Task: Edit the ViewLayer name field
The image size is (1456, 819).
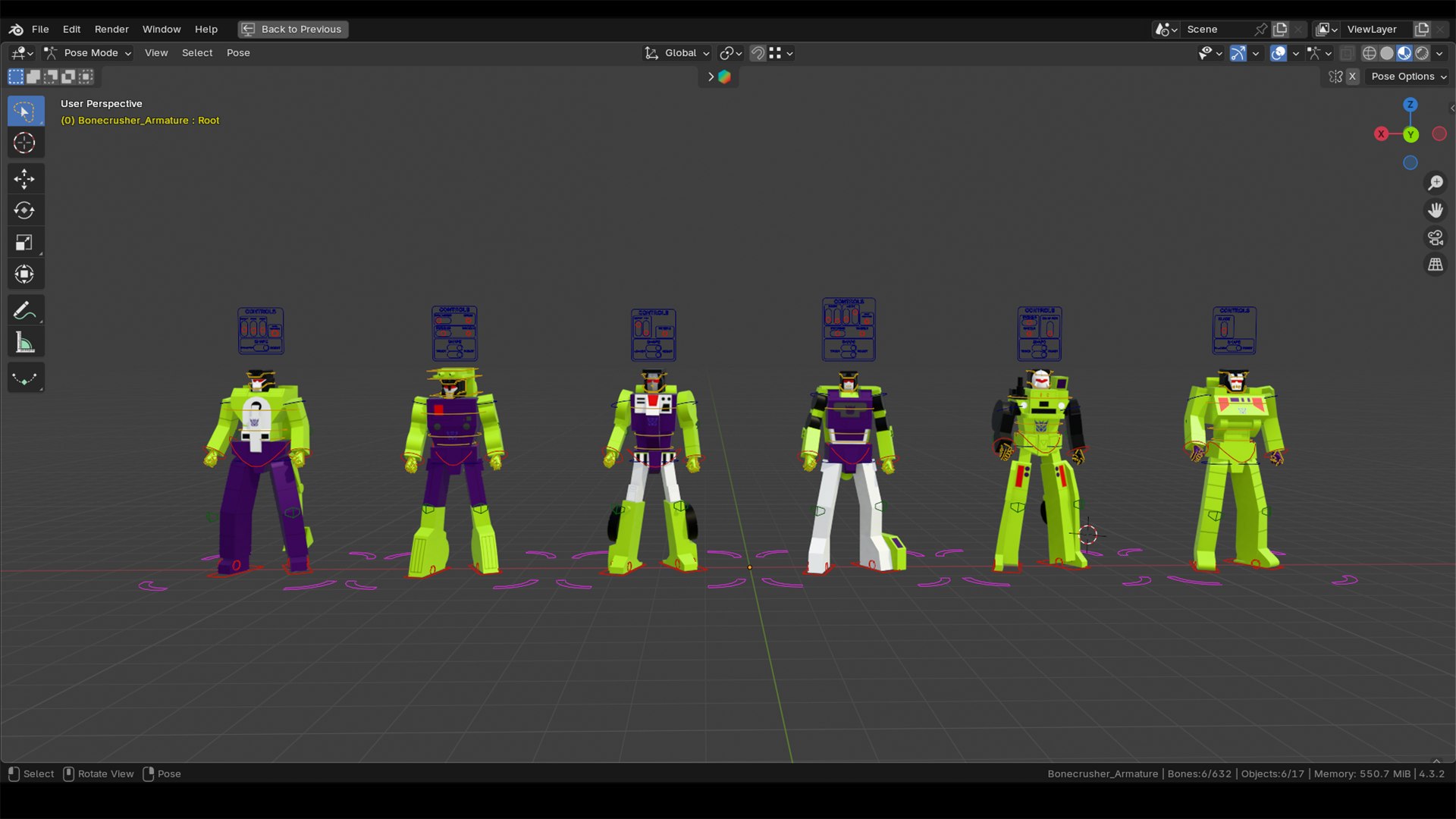Action: [1376, 29]
